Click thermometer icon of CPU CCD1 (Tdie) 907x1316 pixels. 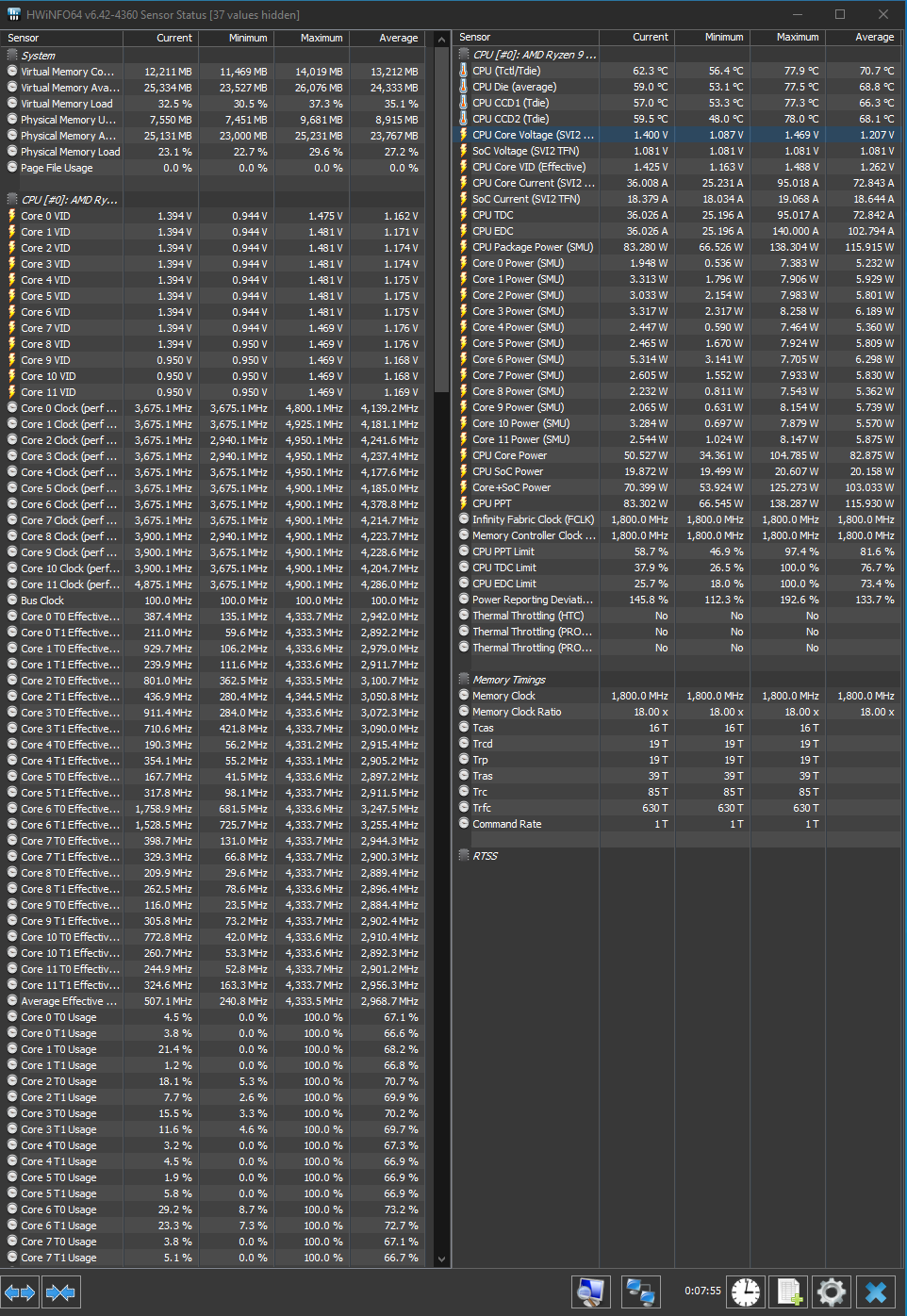[464, 102]
